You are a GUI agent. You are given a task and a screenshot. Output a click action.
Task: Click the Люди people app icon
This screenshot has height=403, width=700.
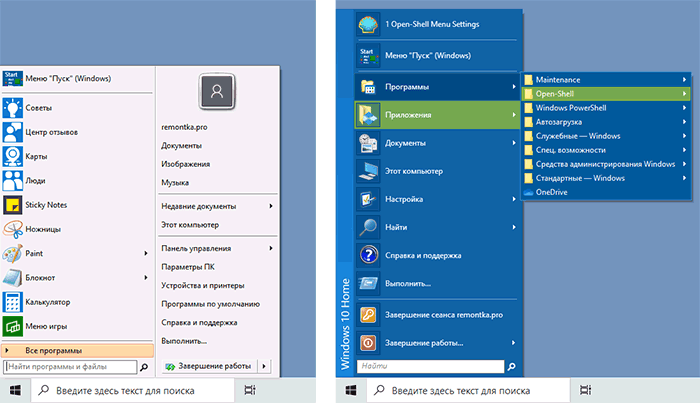13,180
